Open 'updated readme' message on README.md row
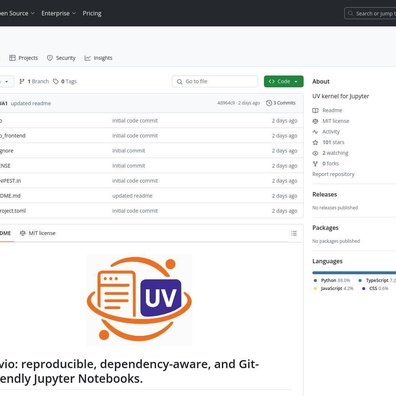This screenshot has width=396, height=396. pos(132,196)
